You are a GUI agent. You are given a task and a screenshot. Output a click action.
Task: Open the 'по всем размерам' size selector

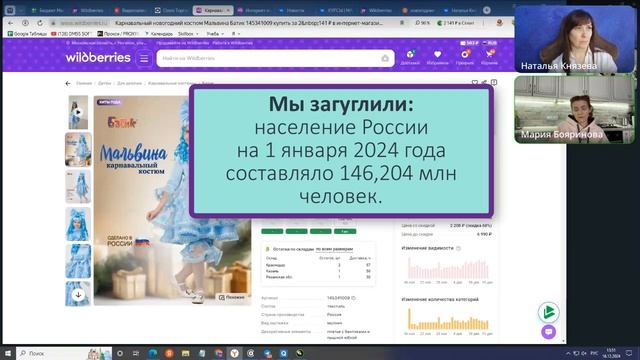[334, 249]
